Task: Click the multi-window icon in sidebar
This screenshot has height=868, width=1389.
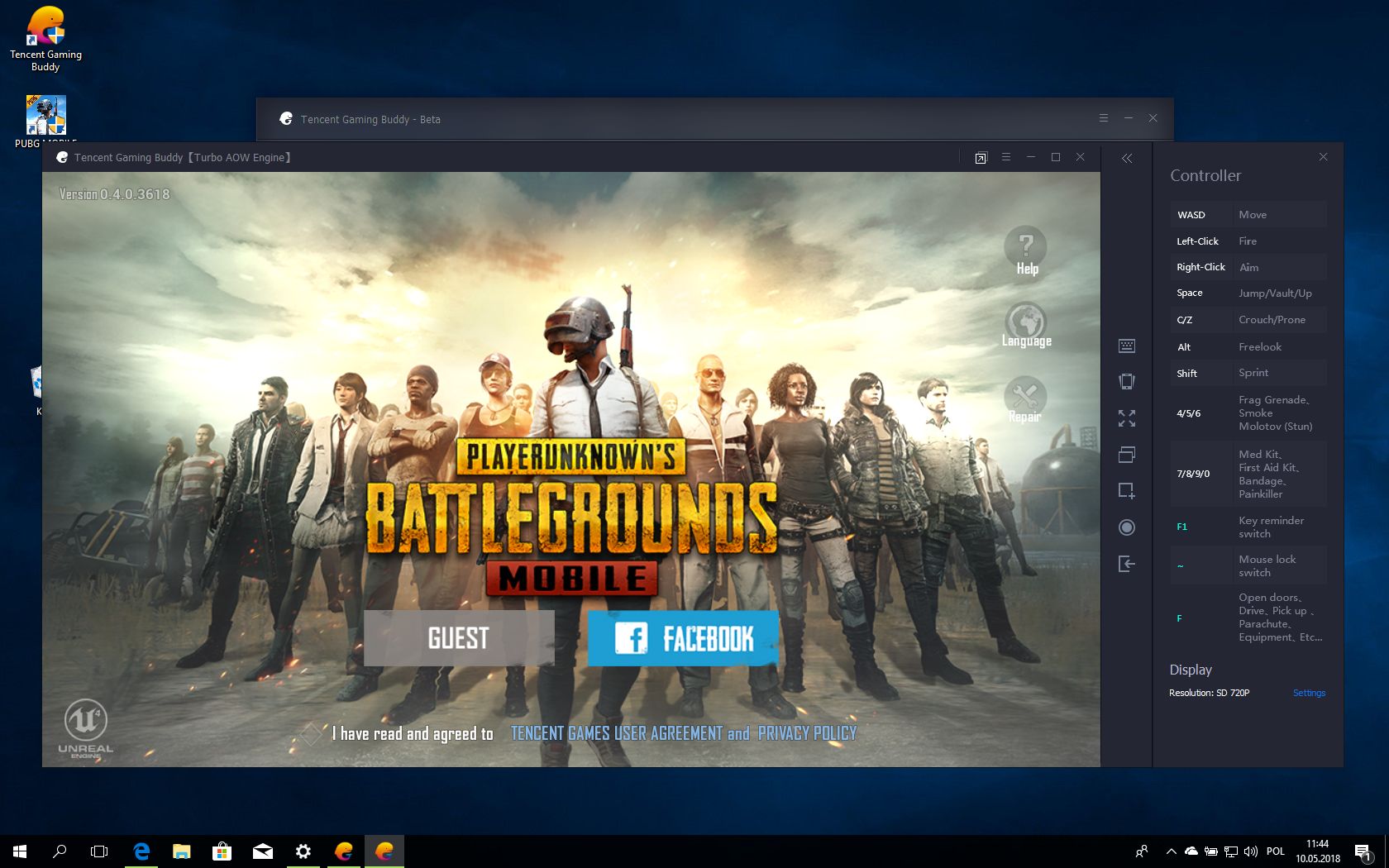Action: (x=1126, y=455)
